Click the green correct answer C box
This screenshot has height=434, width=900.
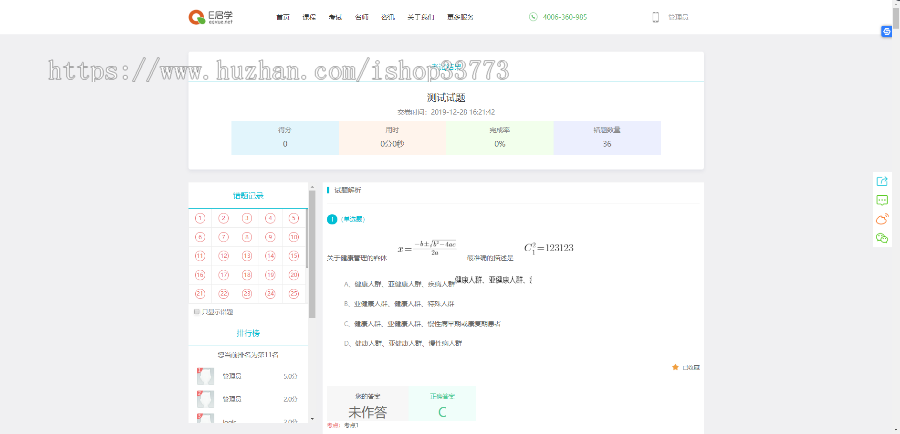[442, 404]
